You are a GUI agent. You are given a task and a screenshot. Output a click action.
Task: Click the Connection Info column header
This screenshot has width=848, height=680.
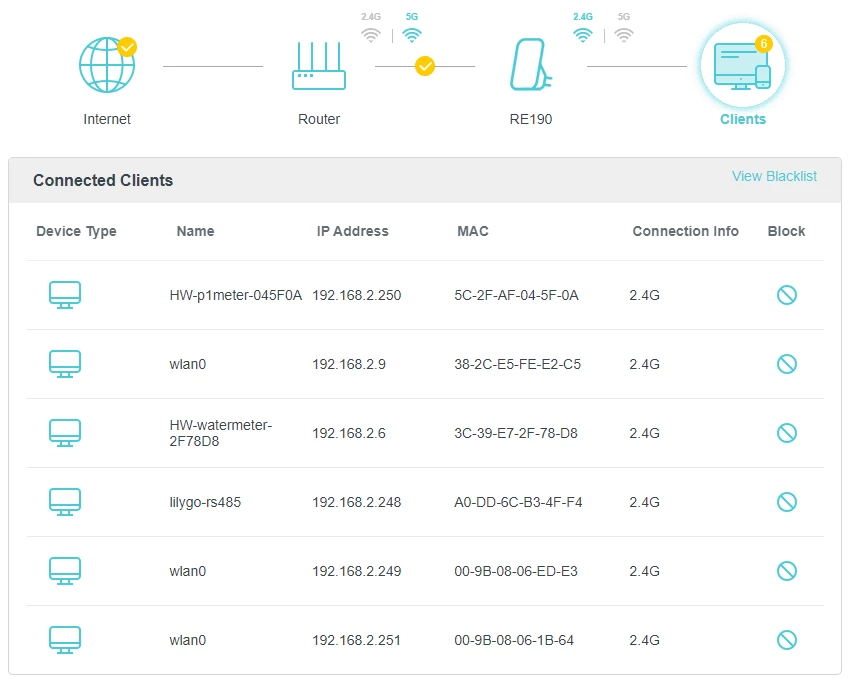pos(685,231)
